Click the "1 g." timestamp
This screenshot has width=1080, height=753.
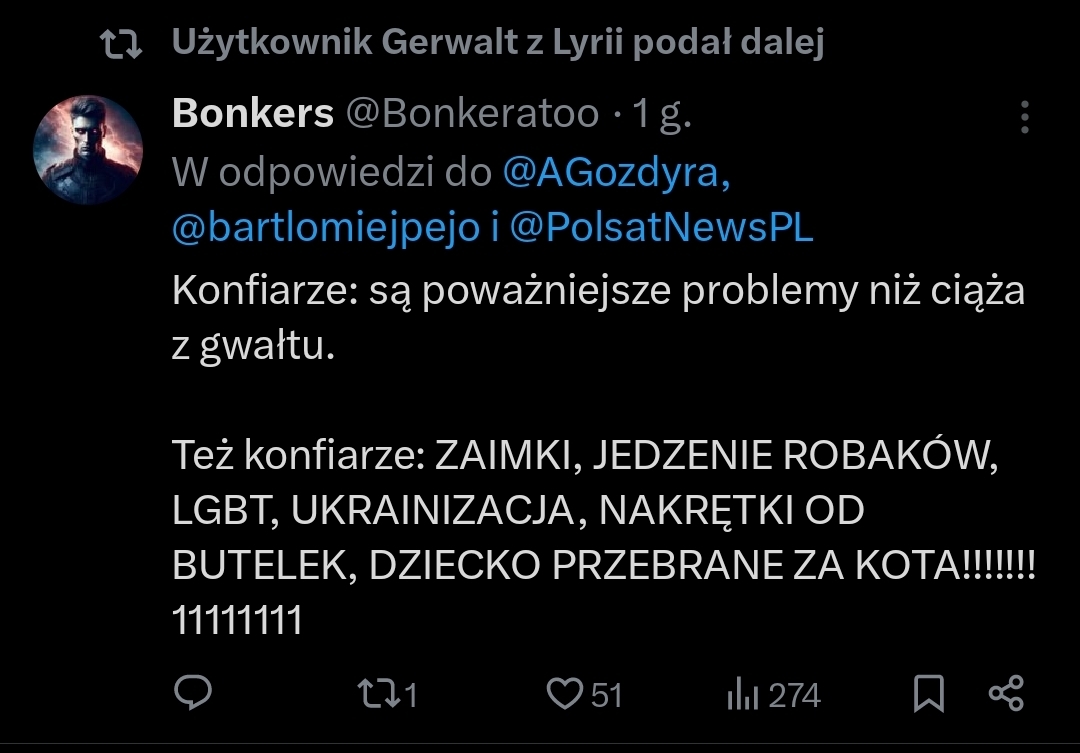click(662, 114)
